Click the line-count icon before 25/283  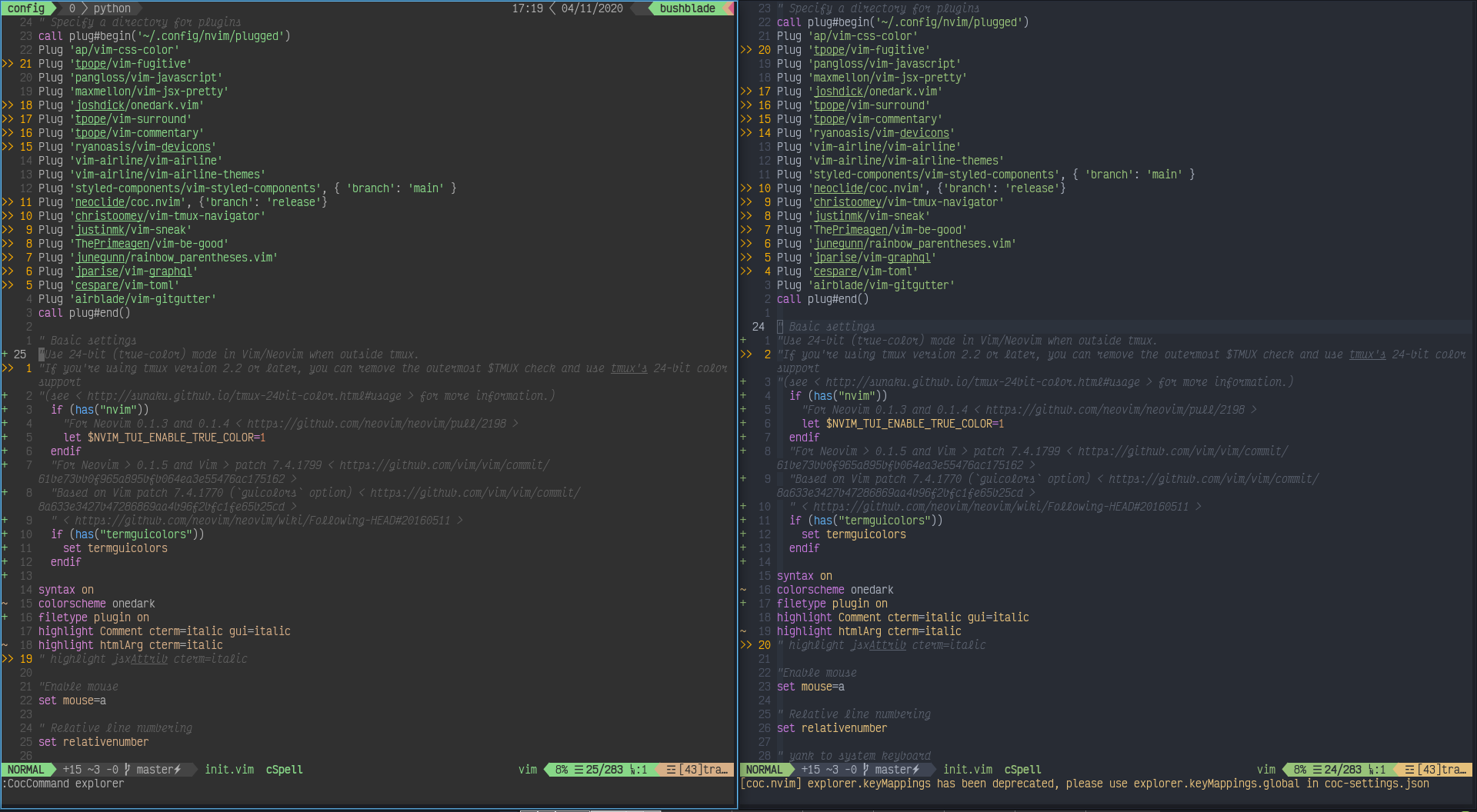pyautogui.click(x=578, y=769)
